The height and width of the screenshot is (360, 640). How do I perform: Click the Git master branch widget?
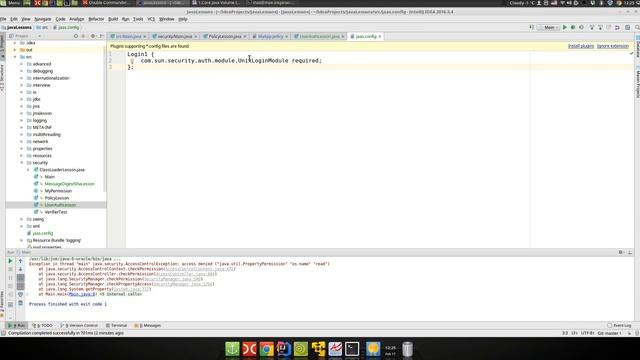coord(609,333)
